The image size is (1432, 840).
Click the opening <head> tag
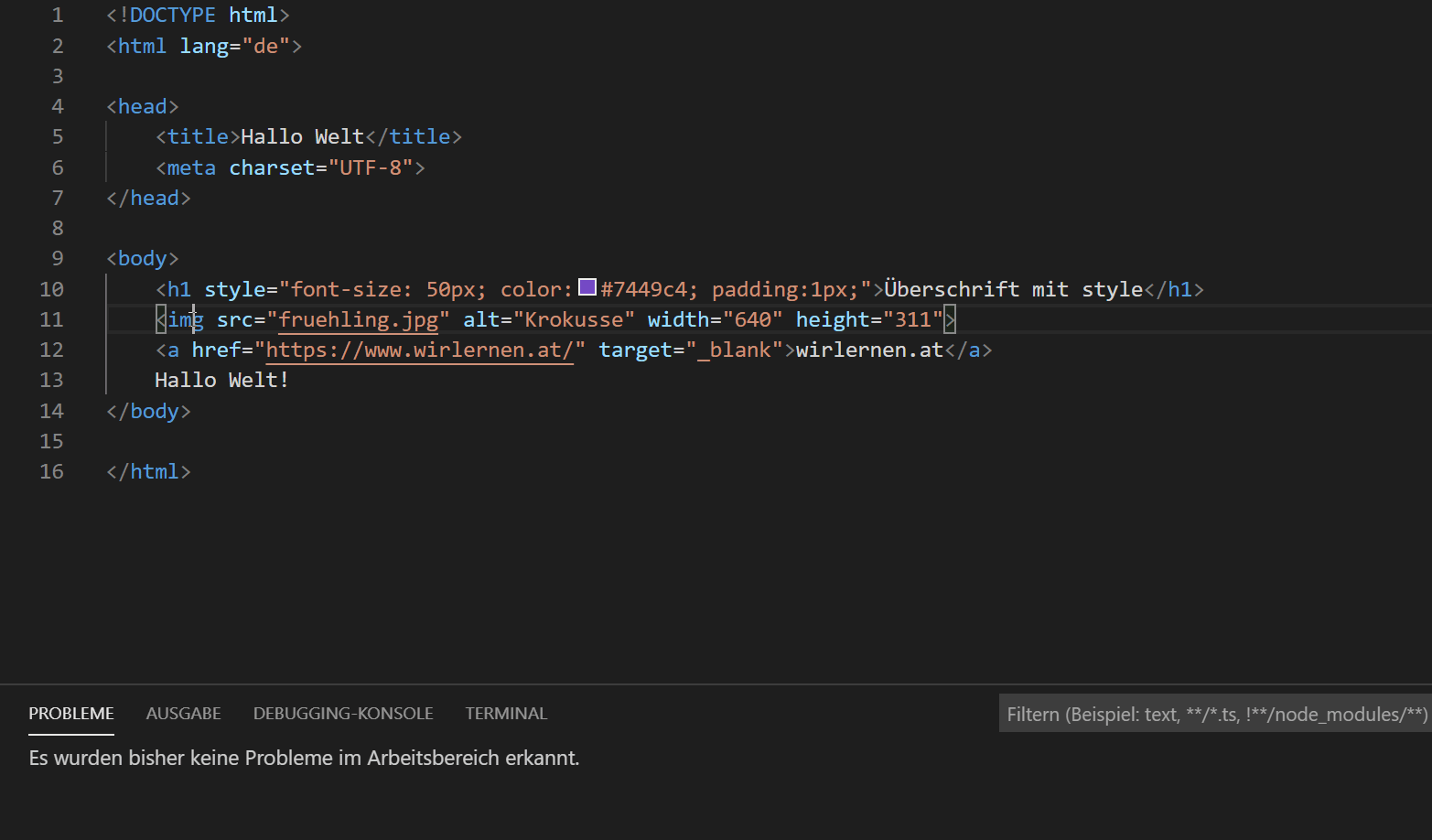coord(143,107)
